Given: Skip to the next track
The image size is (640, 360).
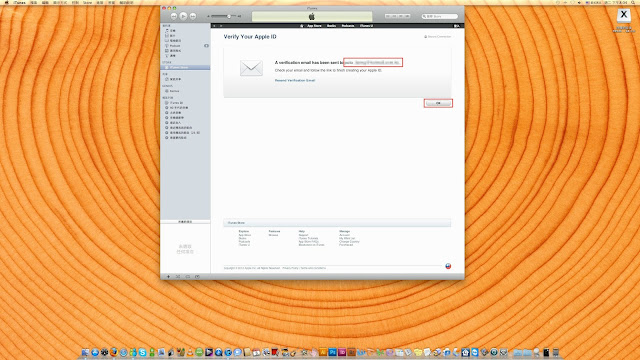Looking at the screenshot, I should 193,16.
